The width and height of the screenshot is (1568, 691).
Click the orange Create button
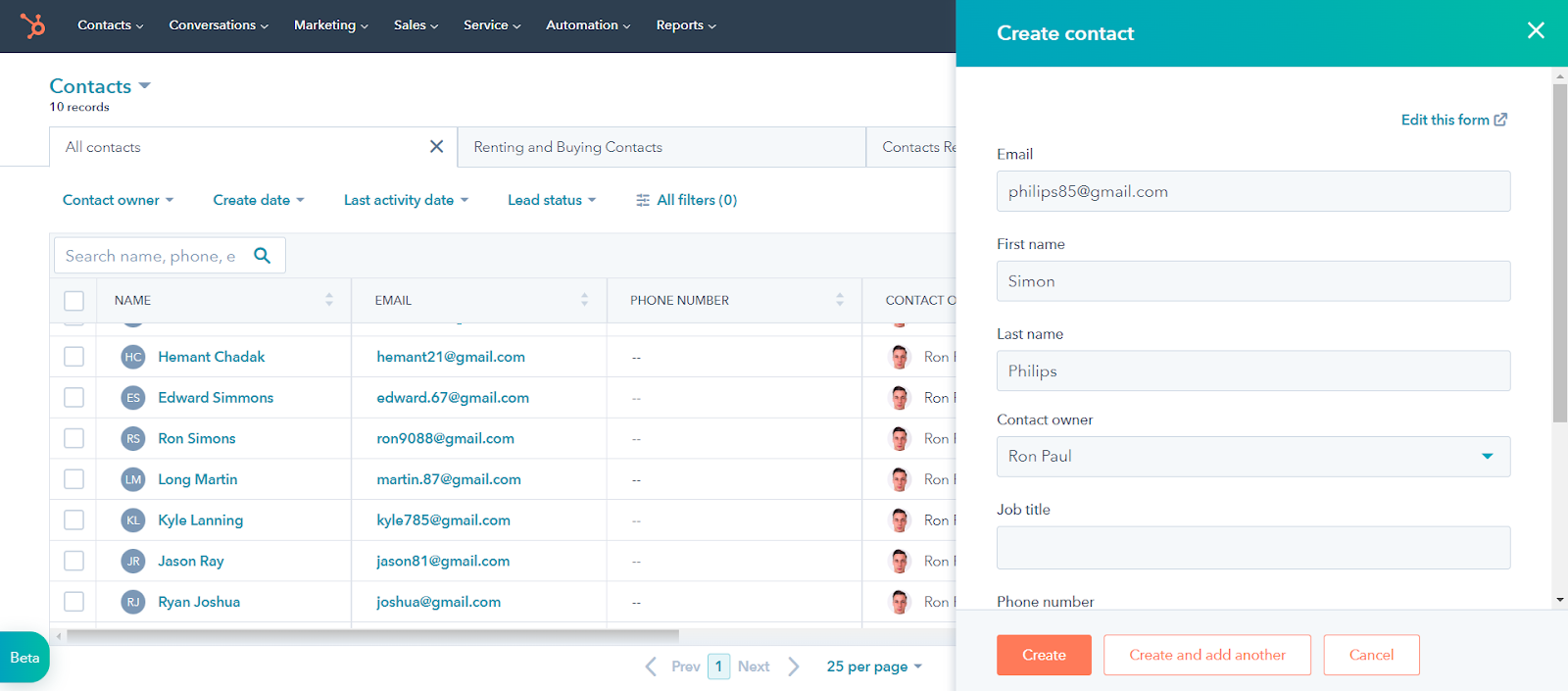click(x=1044, y=655)
